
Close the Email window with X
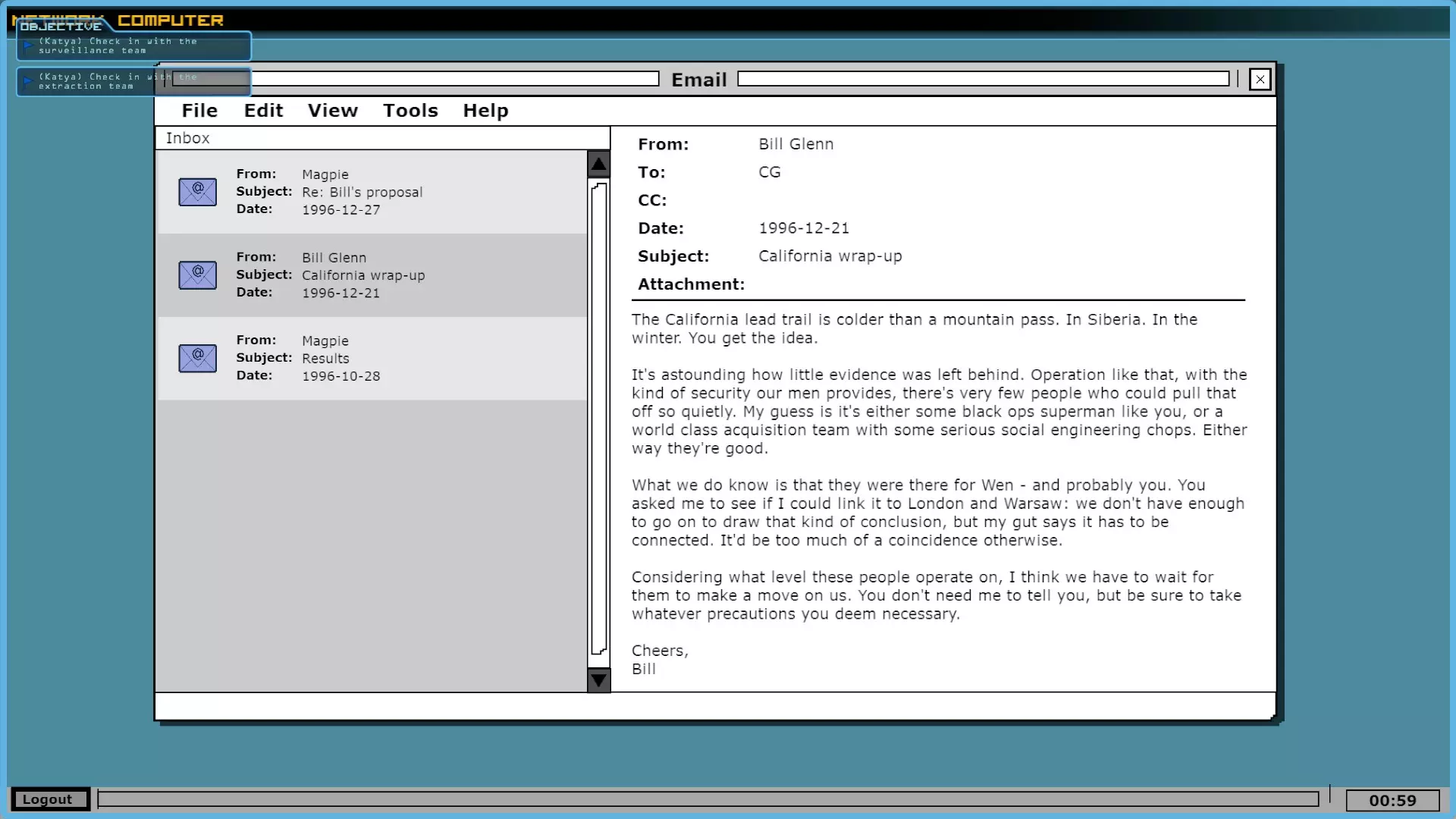[x=1260, y=80]
